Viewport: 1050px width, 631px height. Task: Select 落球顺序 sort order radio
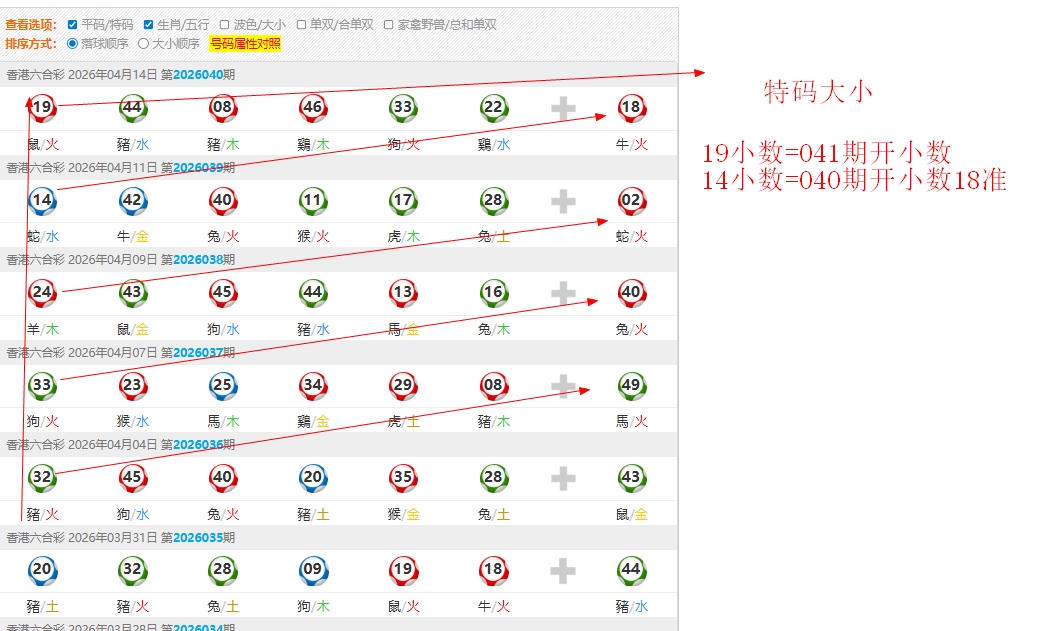coord(72,44)
